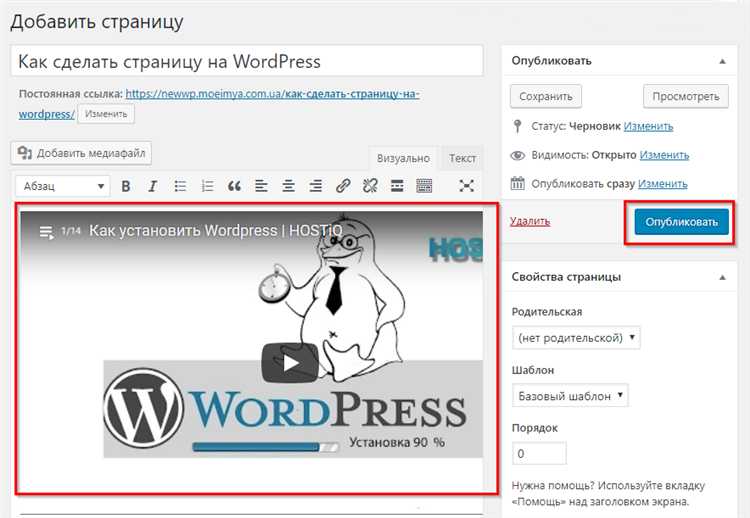
Task: Toggle bold formatting in editor toolbar
Action: [x=126, y=186]
